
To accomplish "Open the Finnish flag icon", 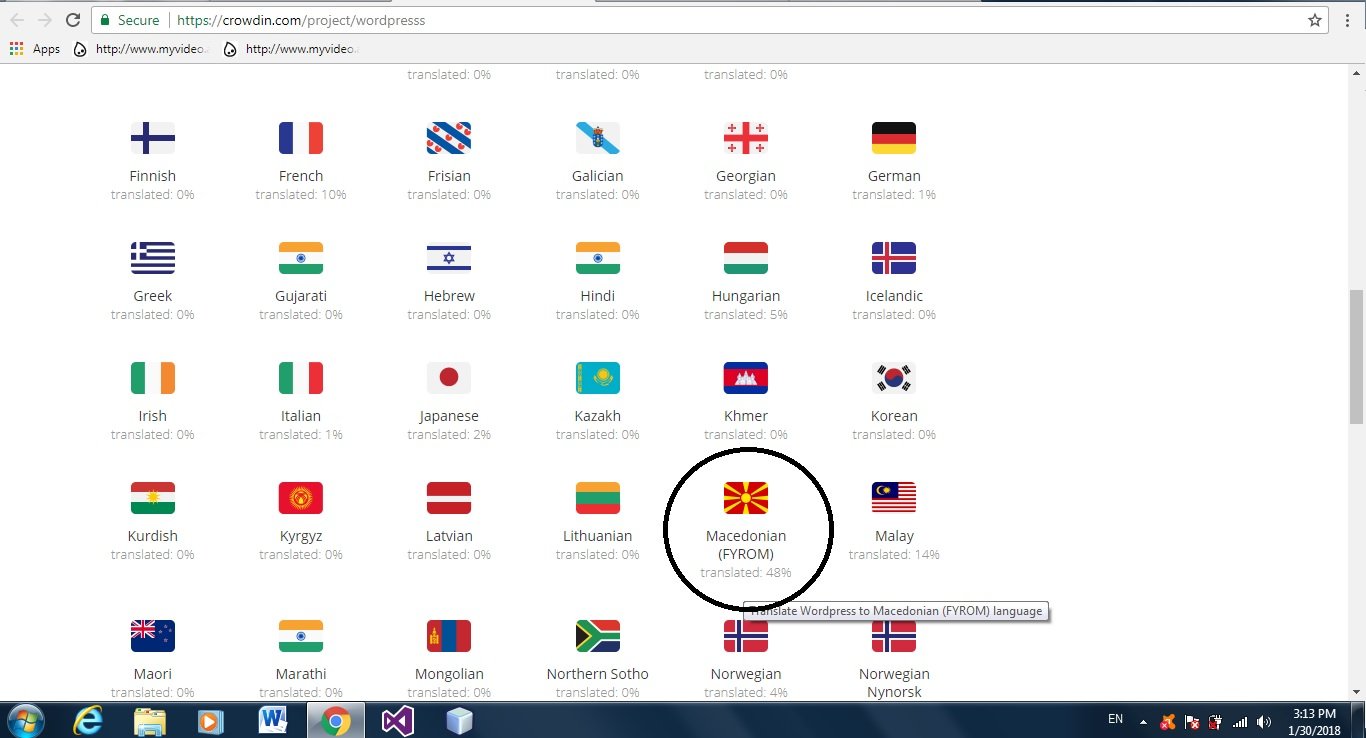I will (x=153, y=138).
